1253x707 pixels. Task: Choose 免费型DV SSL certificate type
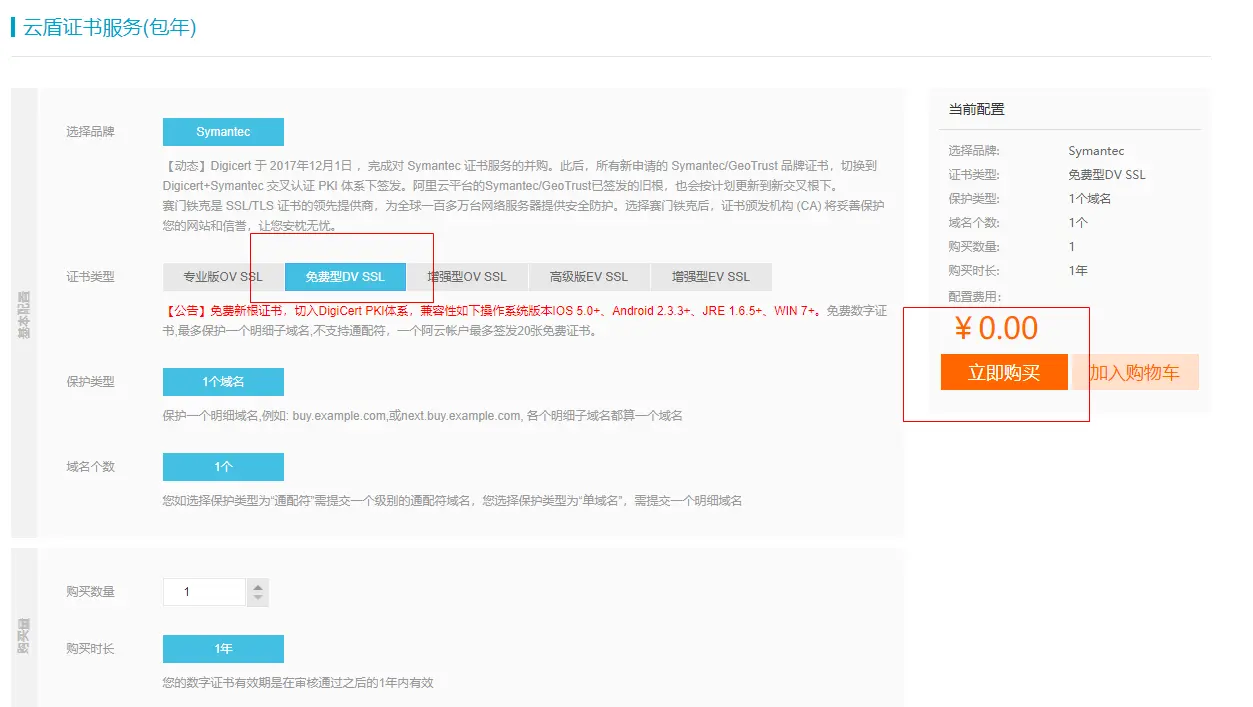(x=345, y=277)
